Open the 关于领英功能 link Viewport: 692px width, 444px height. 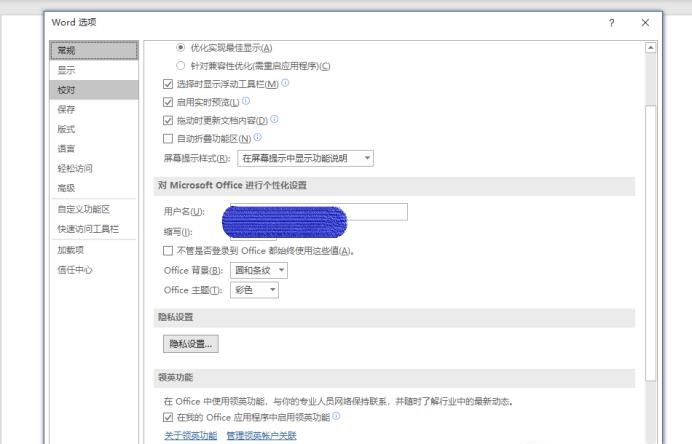[x=191, y=436]
